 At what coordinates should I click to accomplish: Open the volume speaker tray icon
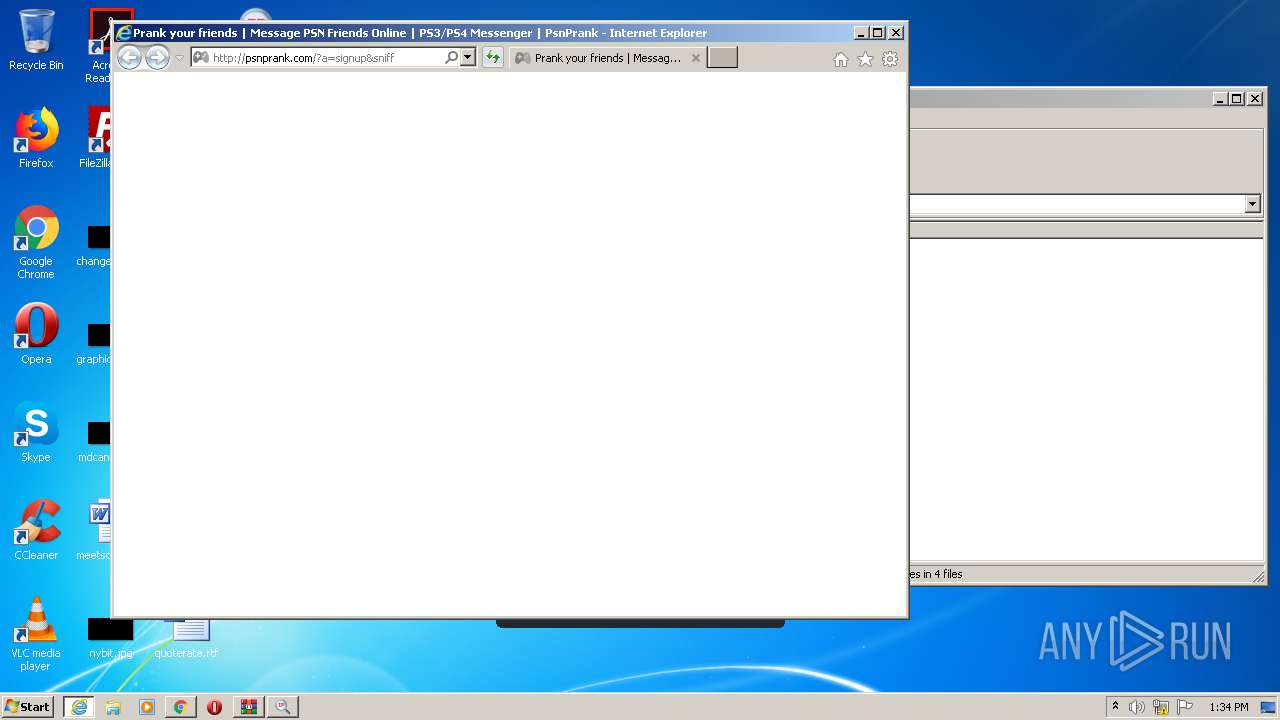pos(1137,707)
